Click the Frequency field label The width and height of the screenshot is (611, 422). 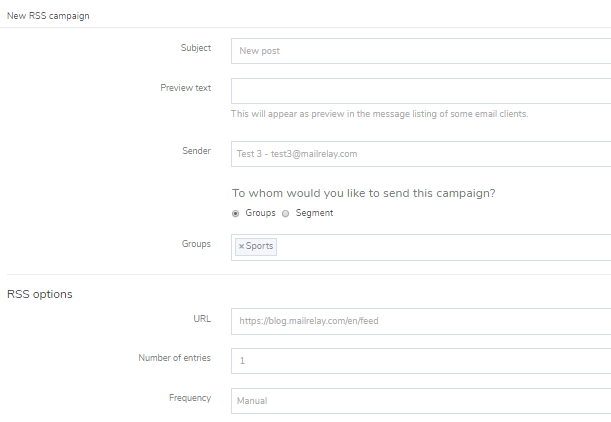pos(190,398)
